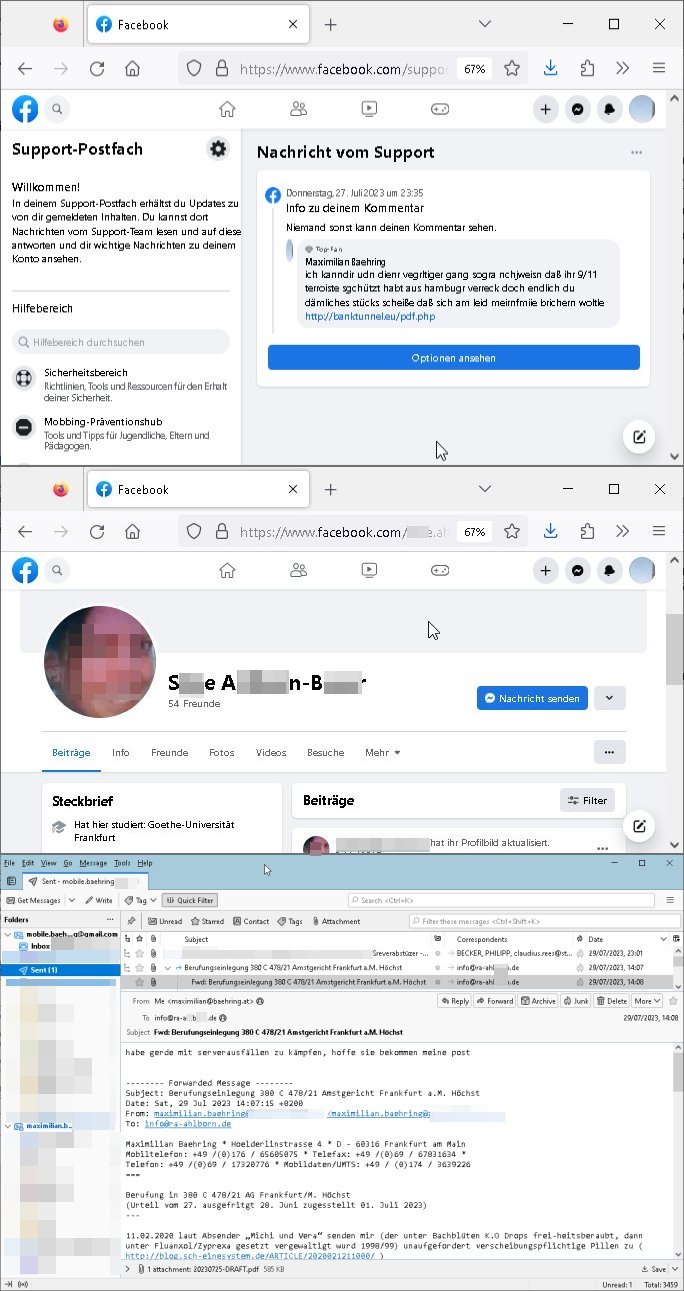Image resolution: width=684 pixels, height=1291 pixels.
Task: Click Optionen ansehen button
Action: point(453,357)
